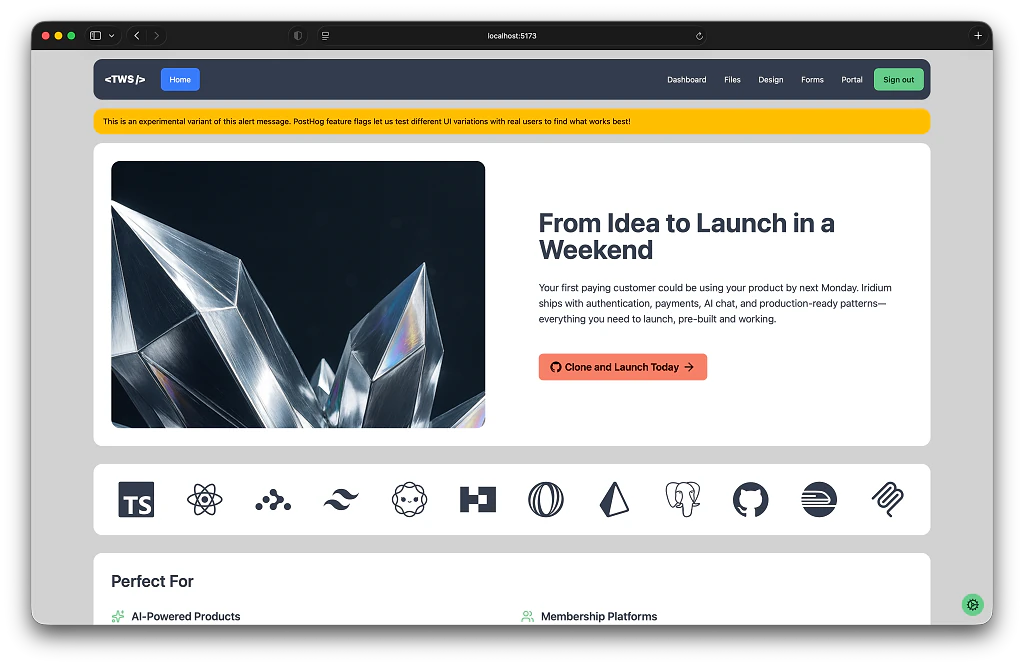Select the TypeScript logo in the tech stack row

point(136,500)
